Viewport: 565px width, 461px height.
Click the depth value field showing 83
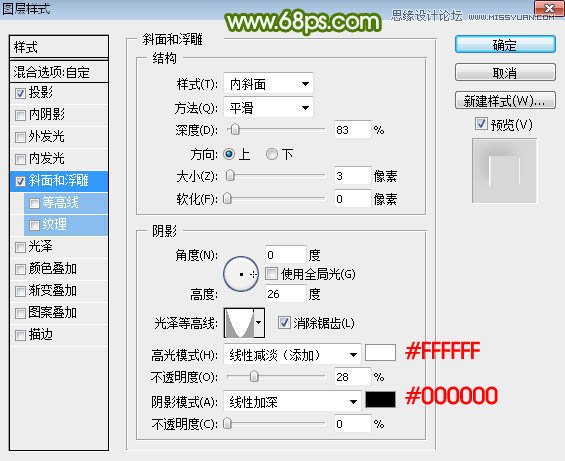tap(352, 129)
